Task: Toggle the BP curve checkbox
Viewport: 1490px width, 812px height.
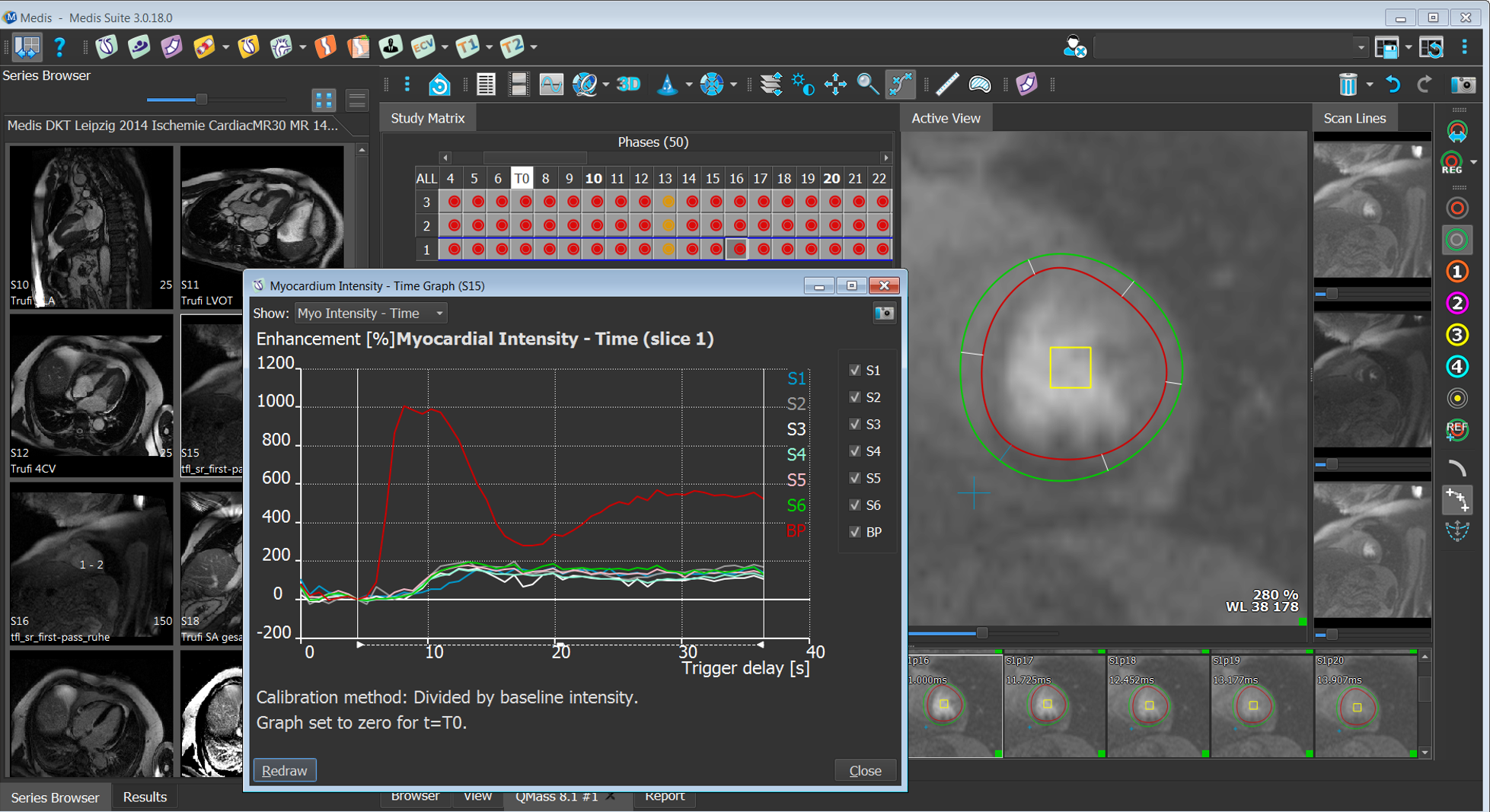Action: (855, 532)
